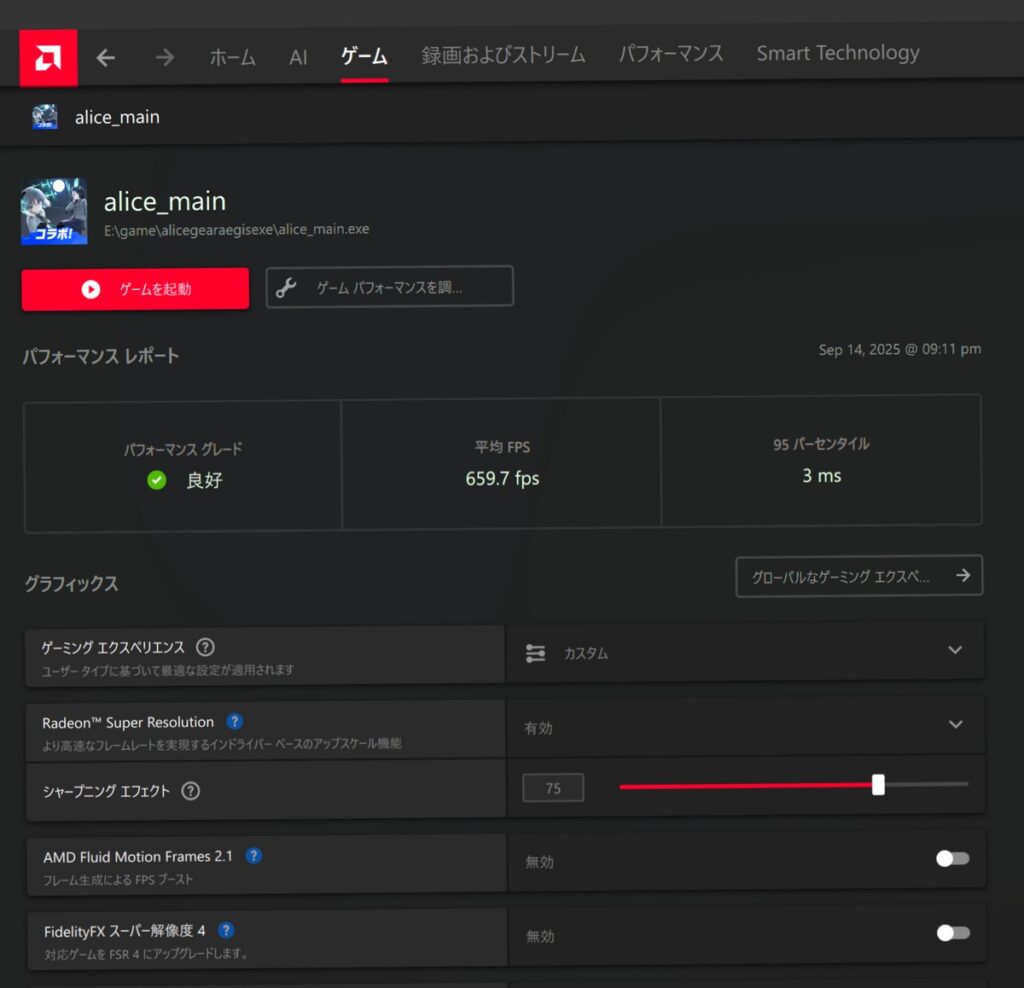
Task: Show AMD Fluid Motion Frames 2.1 info
Action: tap(254, 856)
